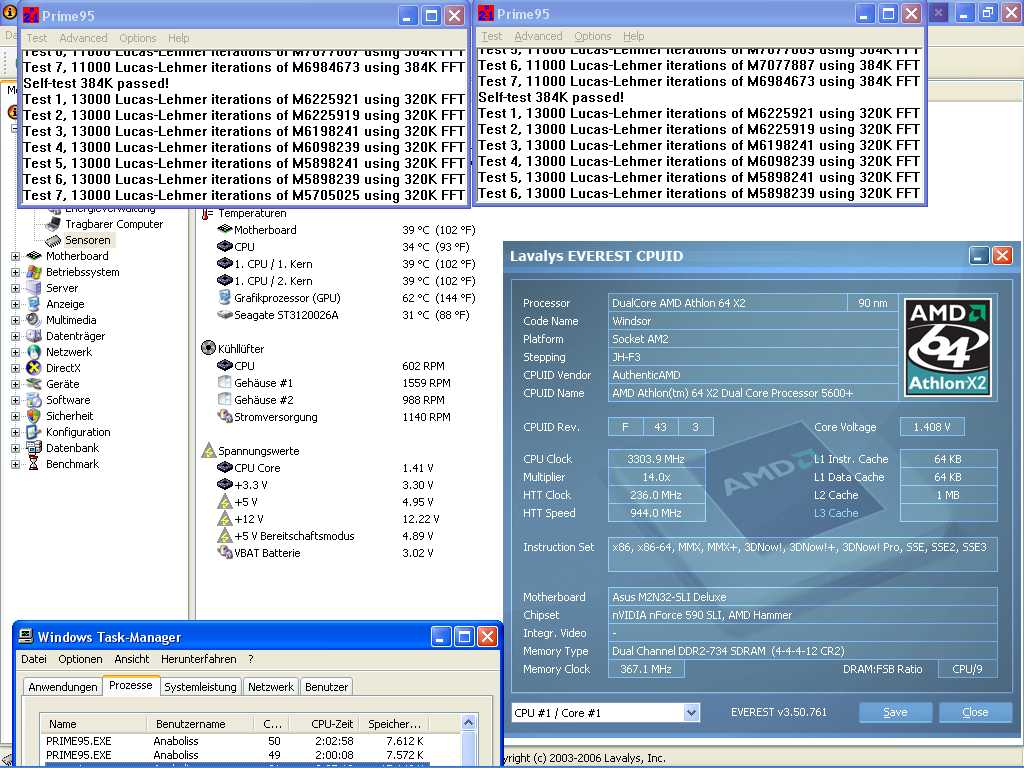Expand the Benchmark tree node

(15, 464)
